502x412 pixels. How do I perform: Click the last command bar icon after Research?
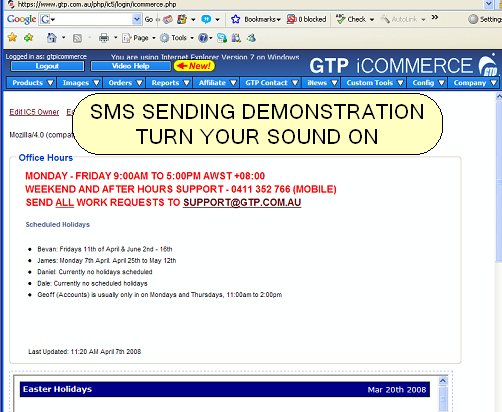251,38
